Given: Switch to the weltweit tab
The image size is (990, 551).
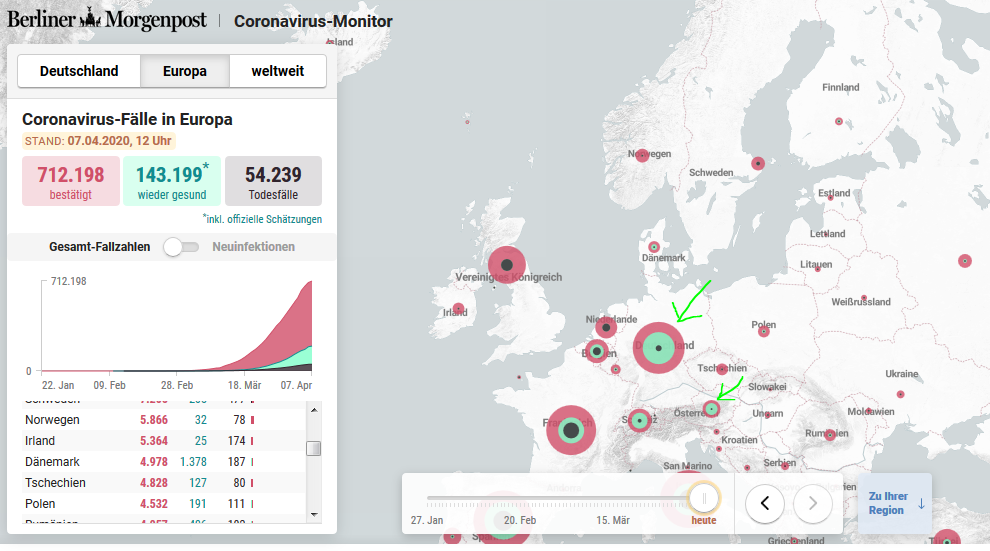Looking at the screenshot, I should [278, 72].
